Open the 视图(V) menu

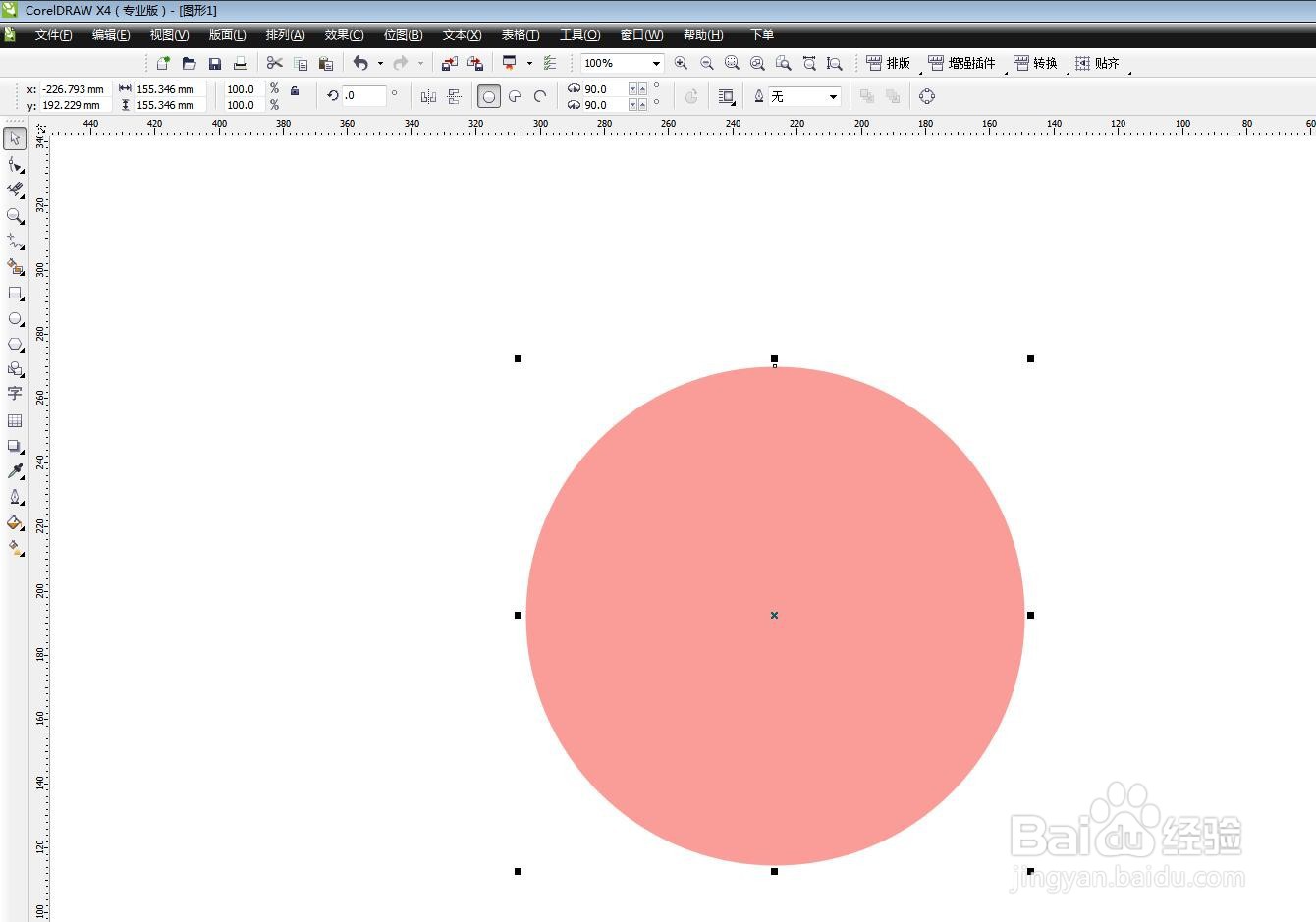point(169,35)
